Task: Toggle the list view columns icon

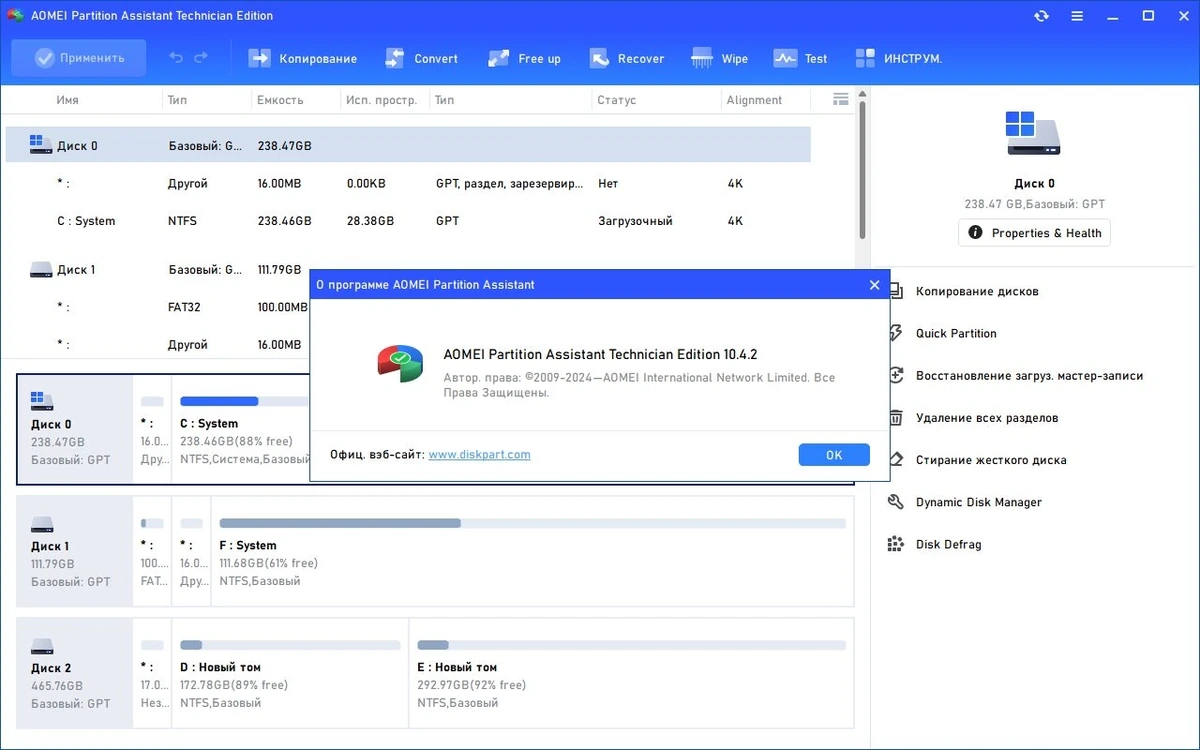Action: click(841, 99)
